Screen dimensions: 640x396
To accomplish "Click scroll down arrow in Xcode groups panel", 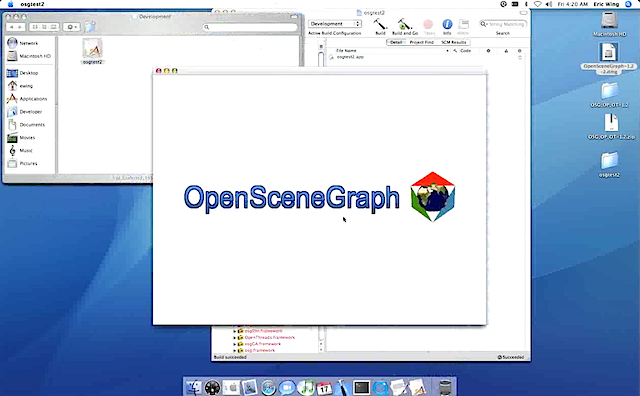I will (321, 350).
